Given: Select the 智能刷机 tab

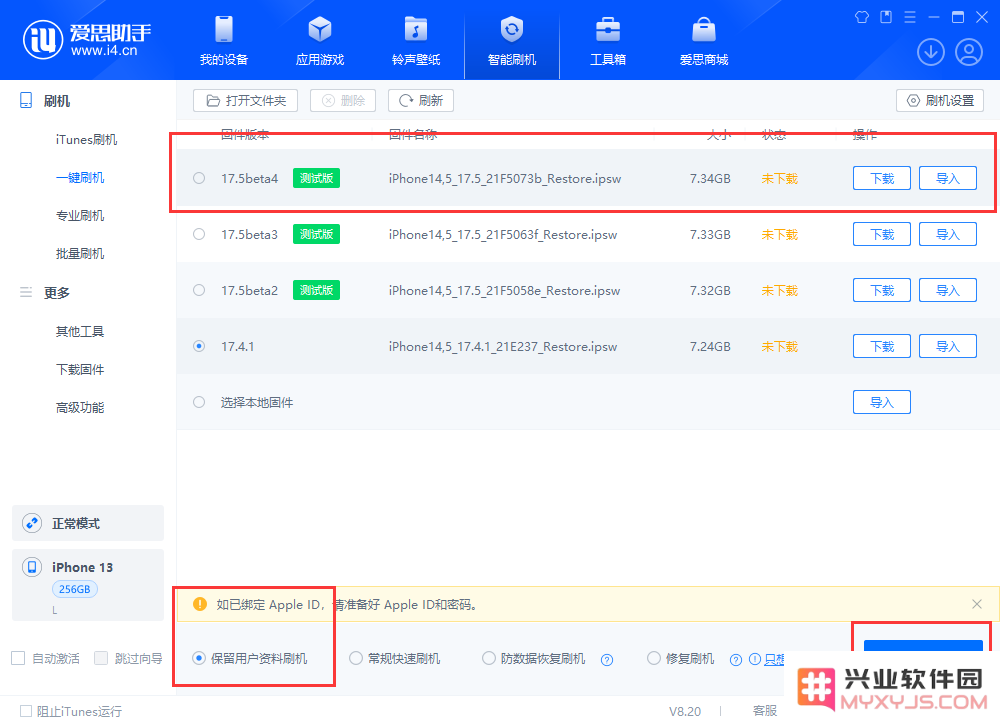Looking at the screenshot, I should 511,41.
